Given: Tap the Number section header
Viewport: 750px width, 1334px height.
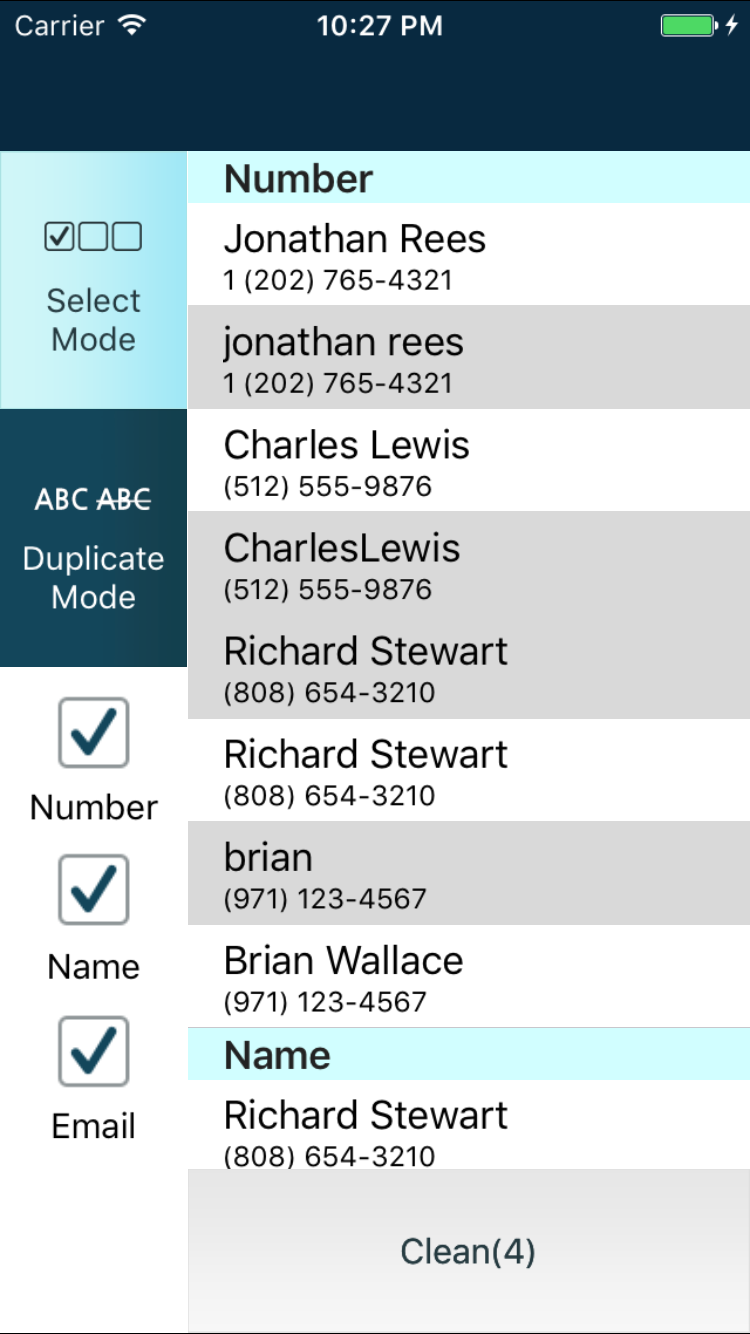Looking at the screenshot, I should pos(468,178).
